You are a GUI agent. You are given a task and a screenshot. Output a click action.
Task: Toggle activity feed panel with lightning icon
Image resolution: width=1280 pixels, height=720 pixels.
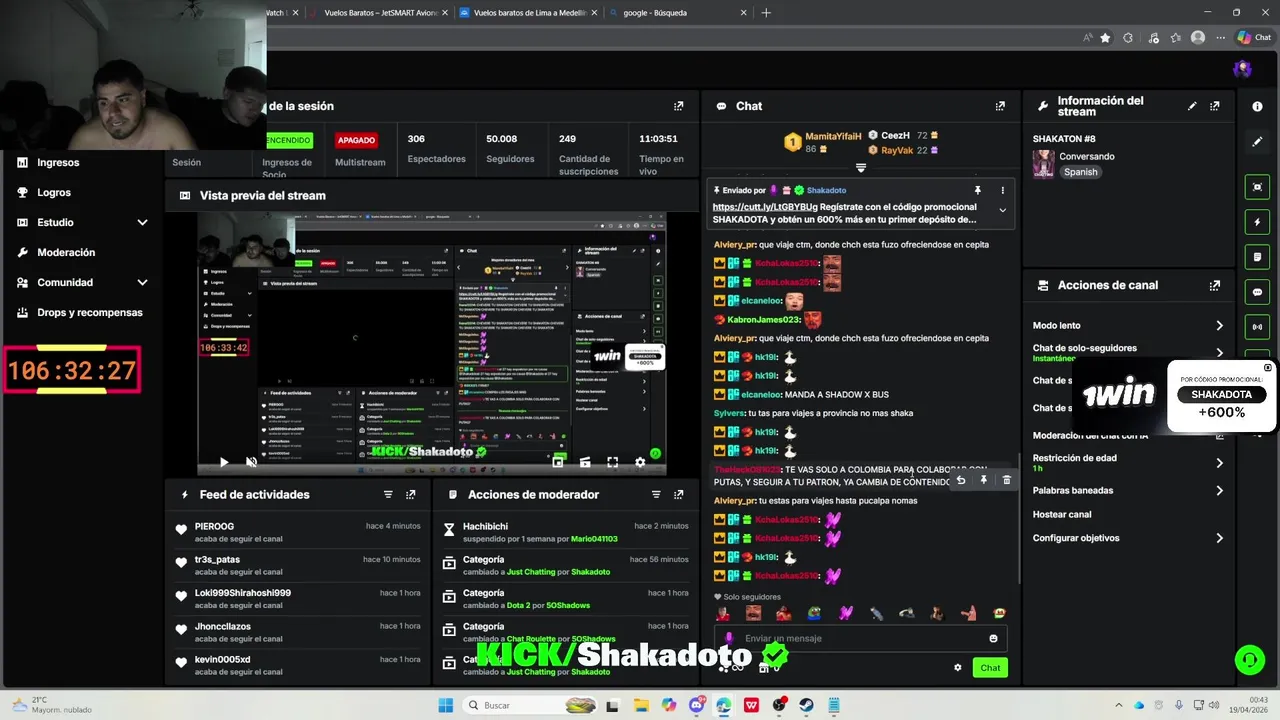1257,222
